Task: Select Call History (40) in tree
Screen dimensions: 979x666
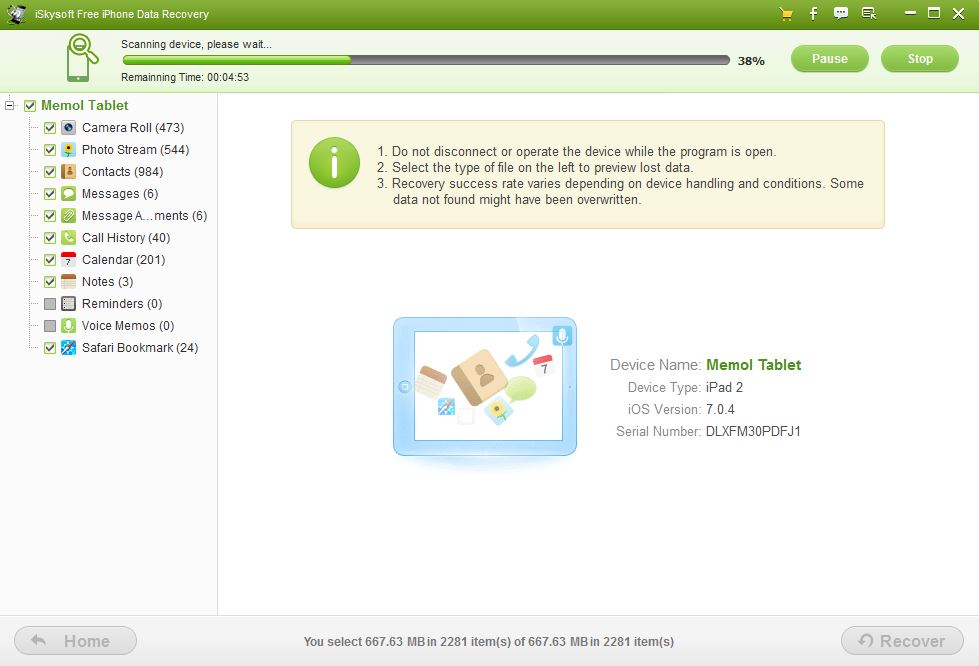Action: point(126,238)
